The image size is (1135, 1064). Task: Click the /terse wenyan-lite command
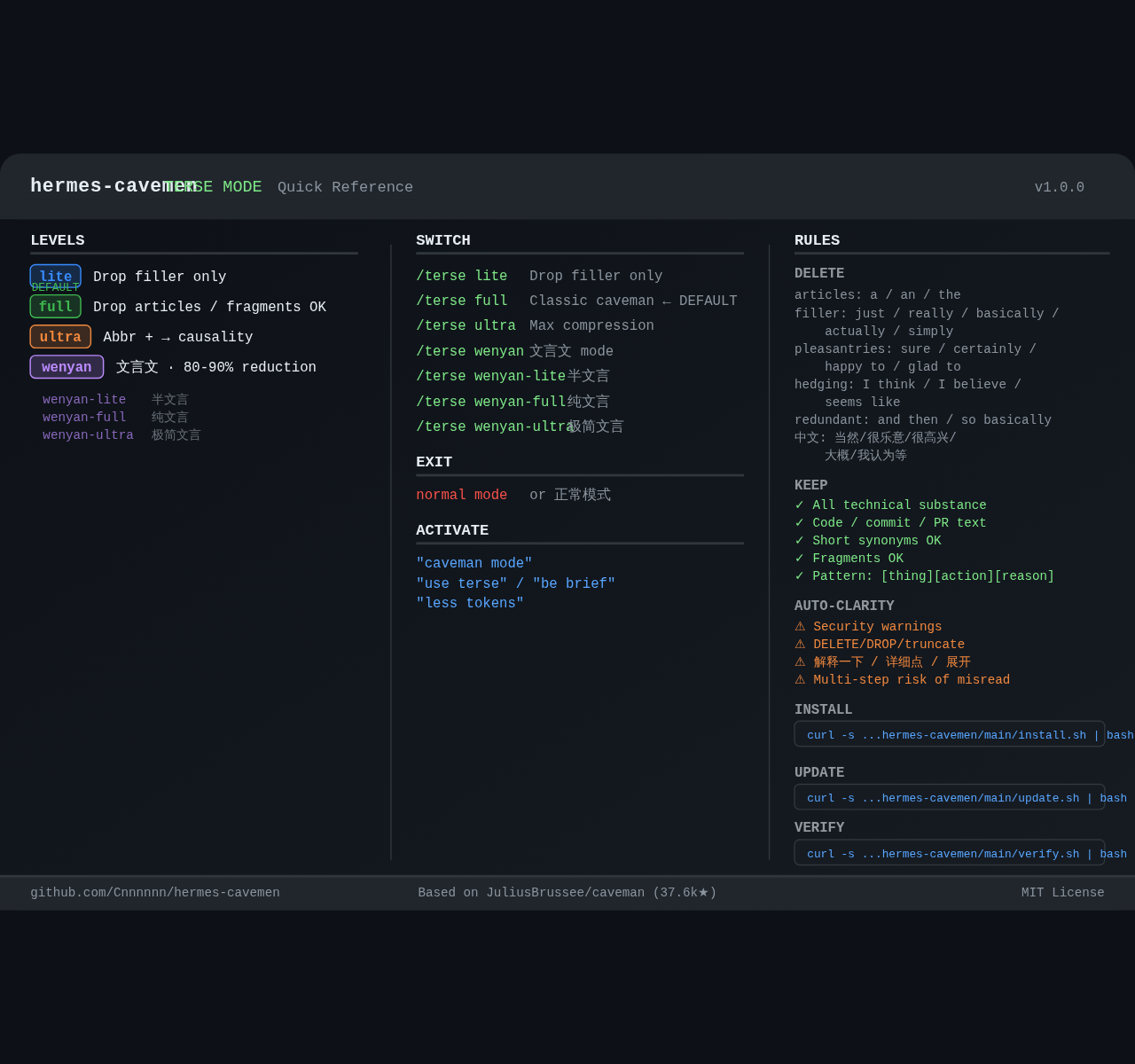[x=490, y=377]
